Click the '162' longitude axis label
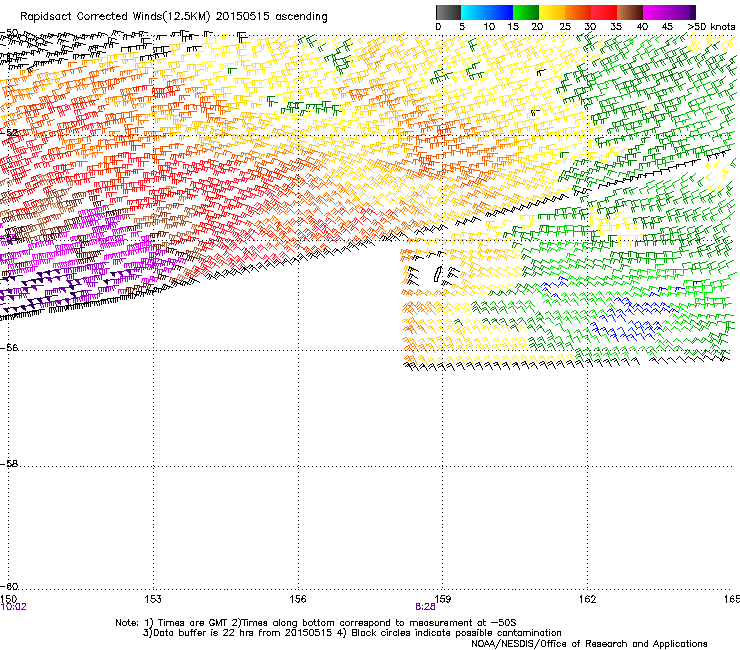740x650 pixels. pos(587,599)
